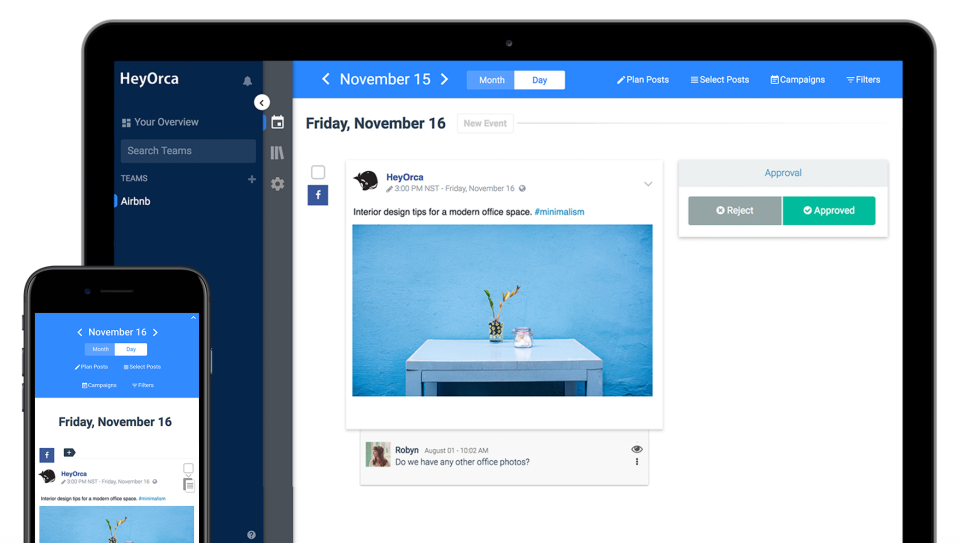Tap #minimalism hashtag on the phone
Viewport: 960px width, 543px height.
tap(152, 498)
